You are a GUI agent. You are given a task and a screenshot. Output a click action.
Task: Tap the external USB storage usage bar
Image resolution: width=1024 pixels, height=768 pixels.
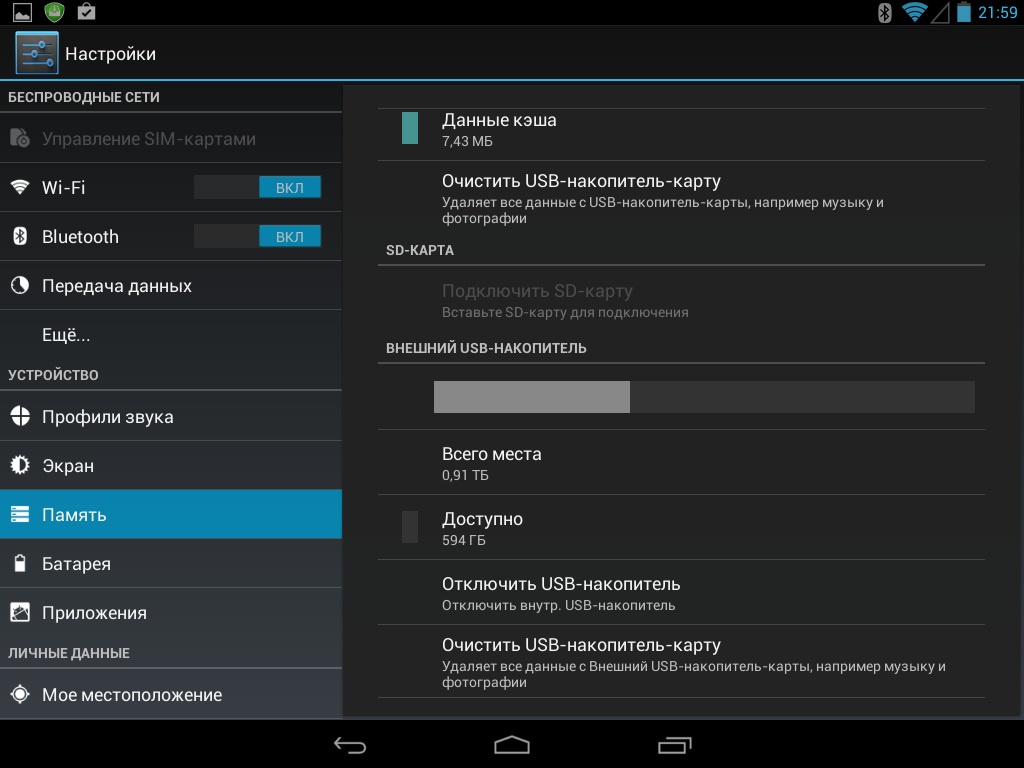704,397
